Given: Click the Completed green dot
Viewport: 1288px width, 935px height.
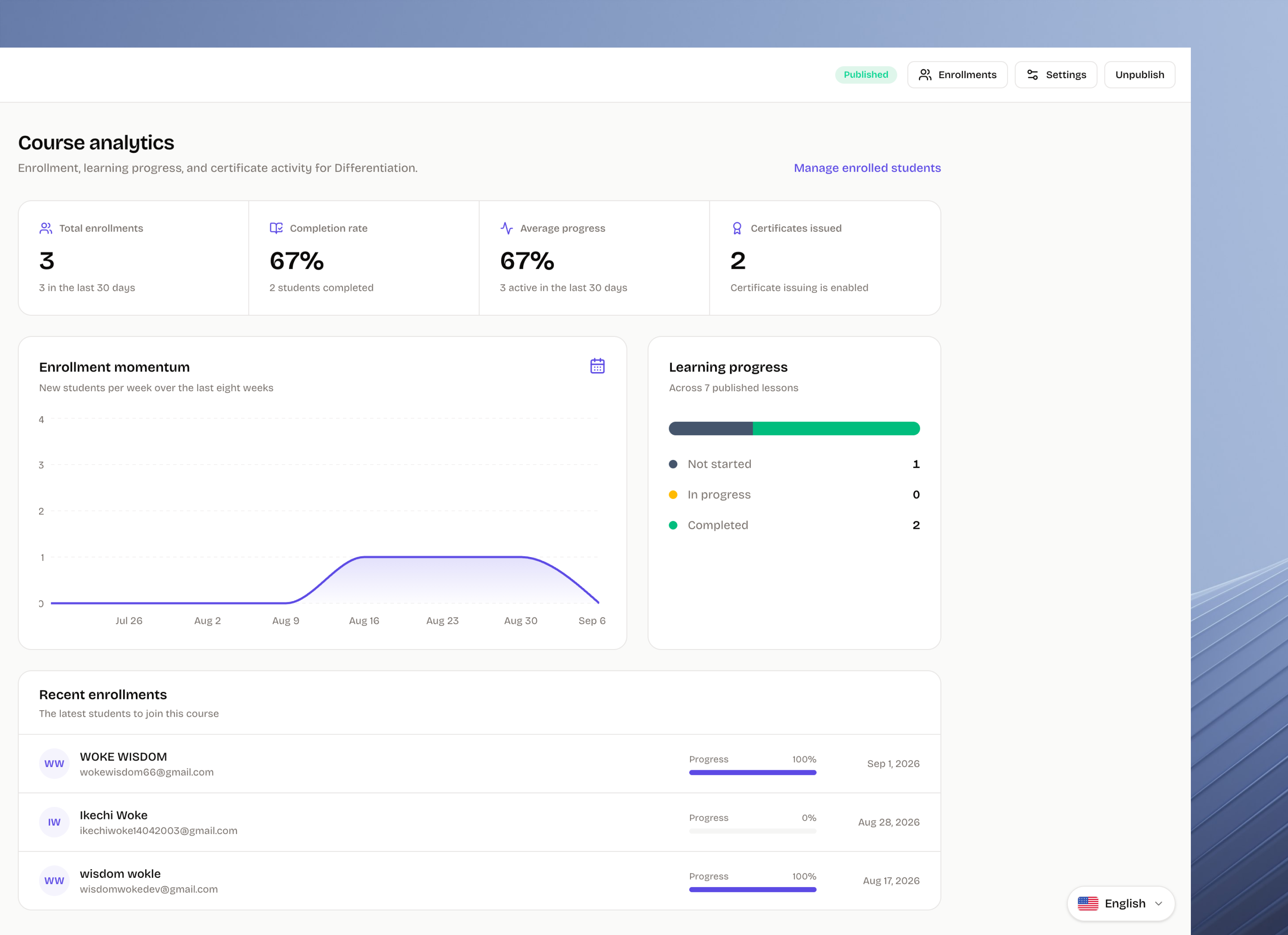Looking at the screenshot, I should click(x=673, y=526).
